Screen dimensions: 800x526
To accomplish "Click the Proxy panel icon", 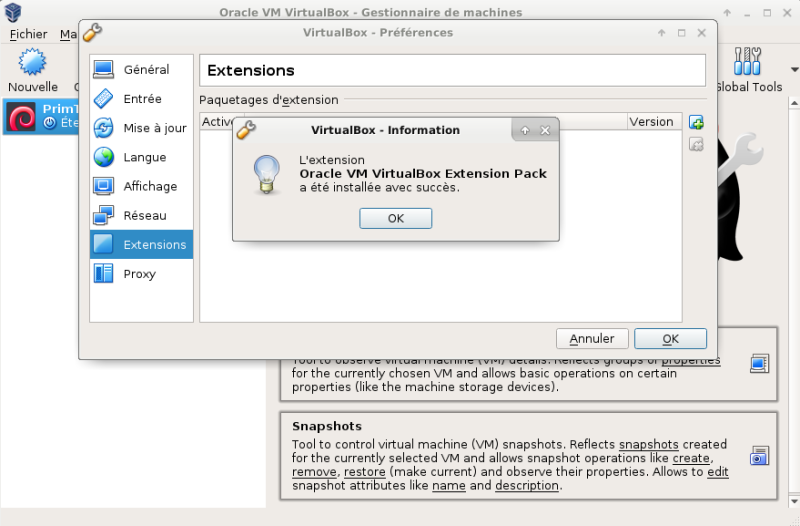I will tap(104, 273).
